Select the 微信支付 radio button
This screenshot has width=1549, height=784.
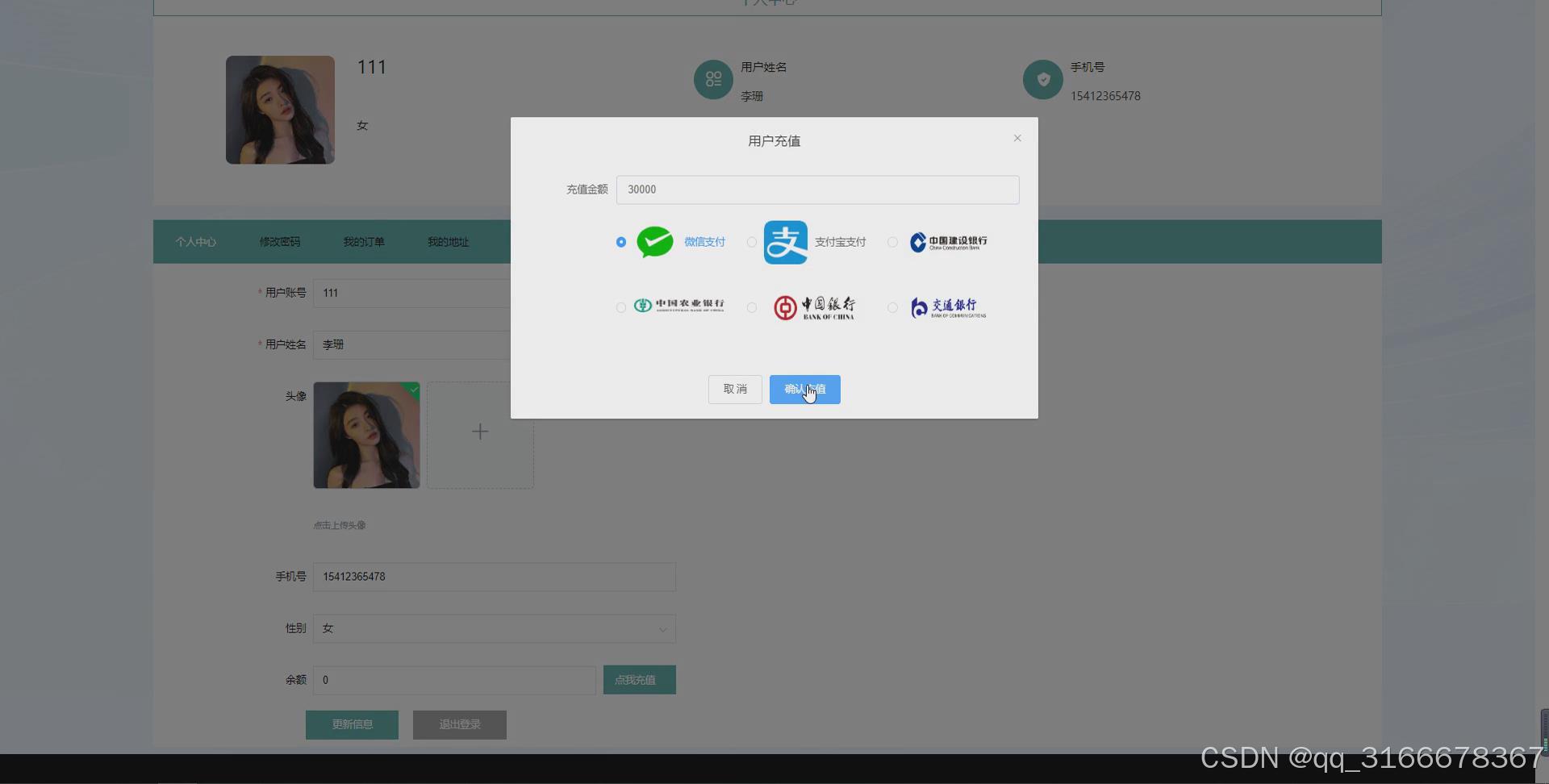(x=620, y=242)
